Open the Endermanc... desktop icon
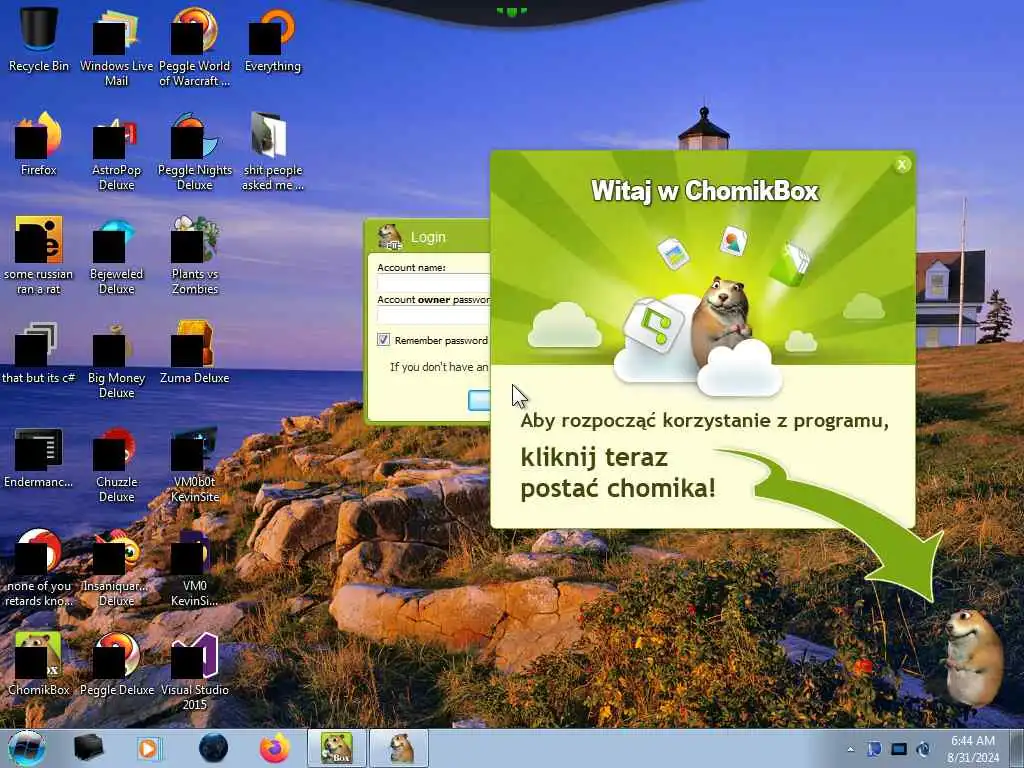The image size is (1024, 768). (x=39, y=456)
